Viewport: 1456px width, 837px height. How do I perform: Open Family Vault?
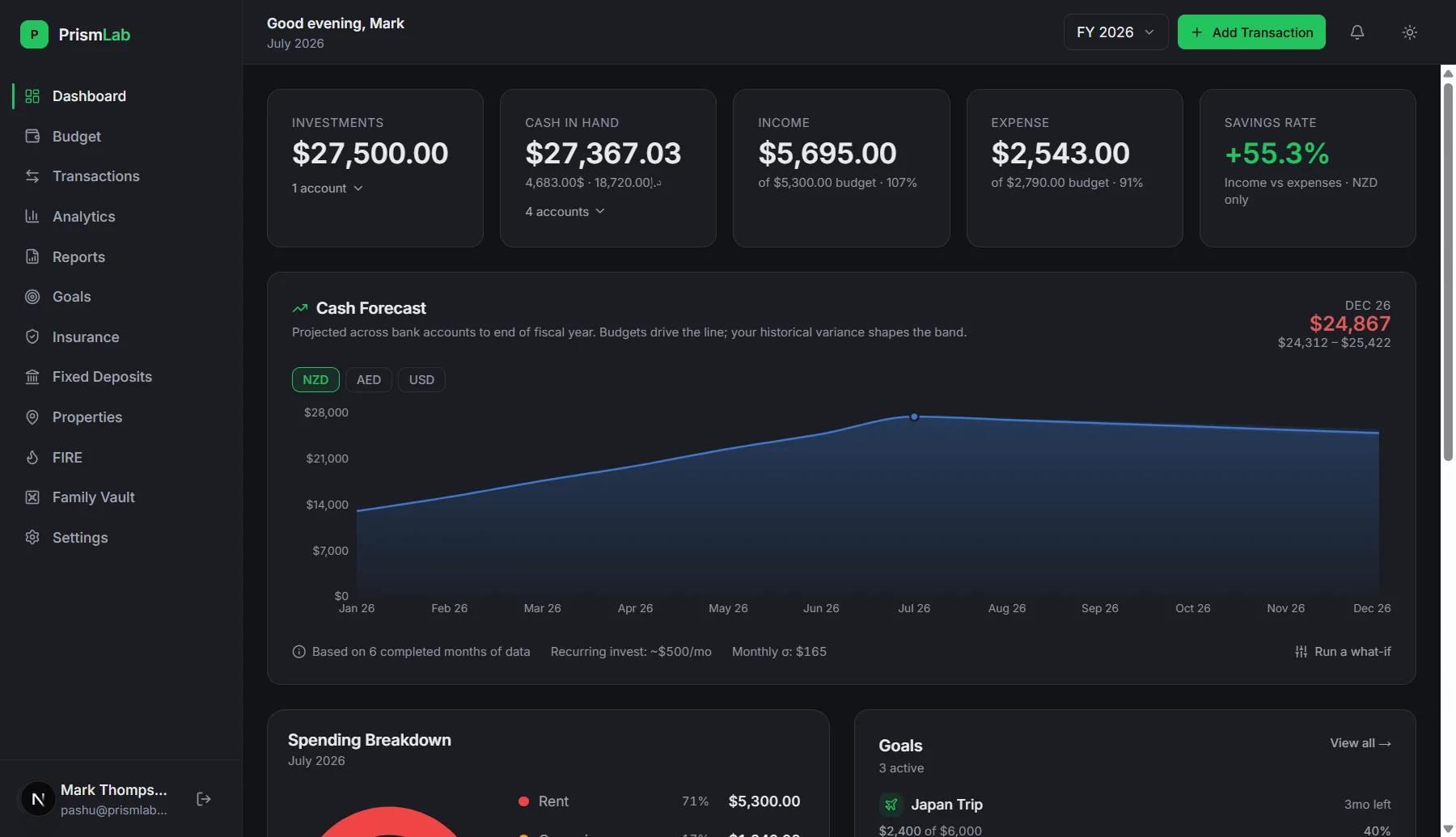[x=121, y=497]
